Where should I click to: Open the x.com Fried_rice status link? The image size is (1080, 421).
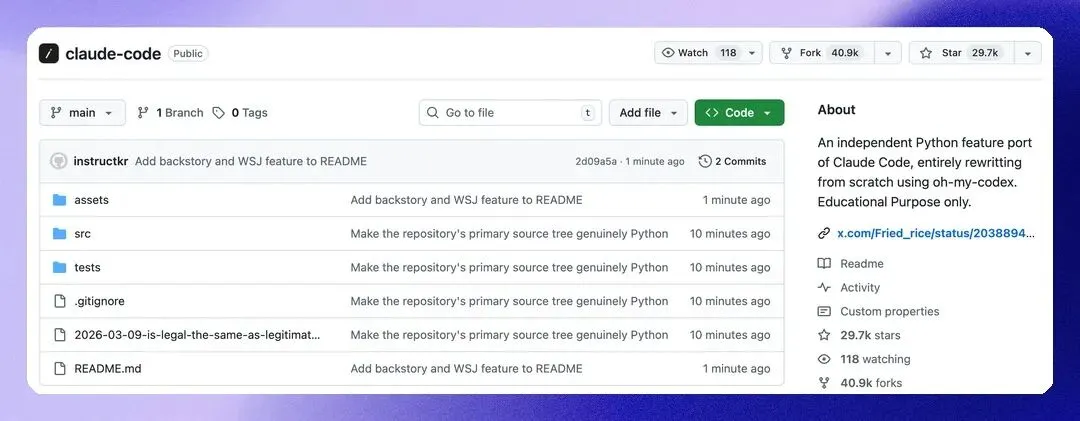[x=935, y=233]
